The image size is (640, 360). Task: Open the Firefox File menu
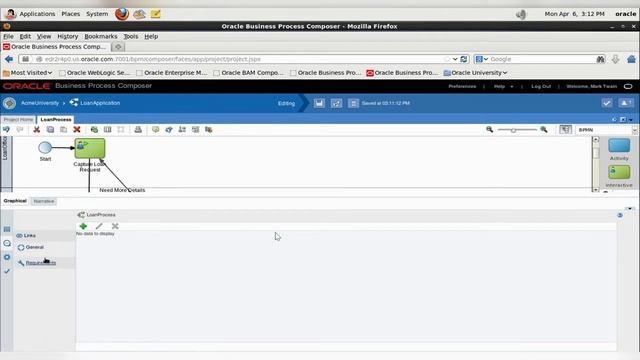coord(8,36)
